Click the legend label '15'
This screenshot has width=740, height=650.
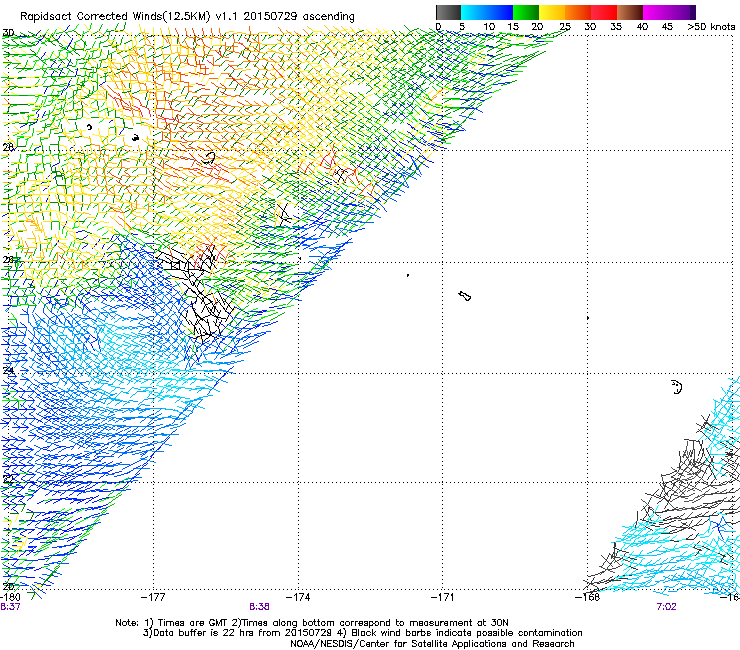click(513, 27)
